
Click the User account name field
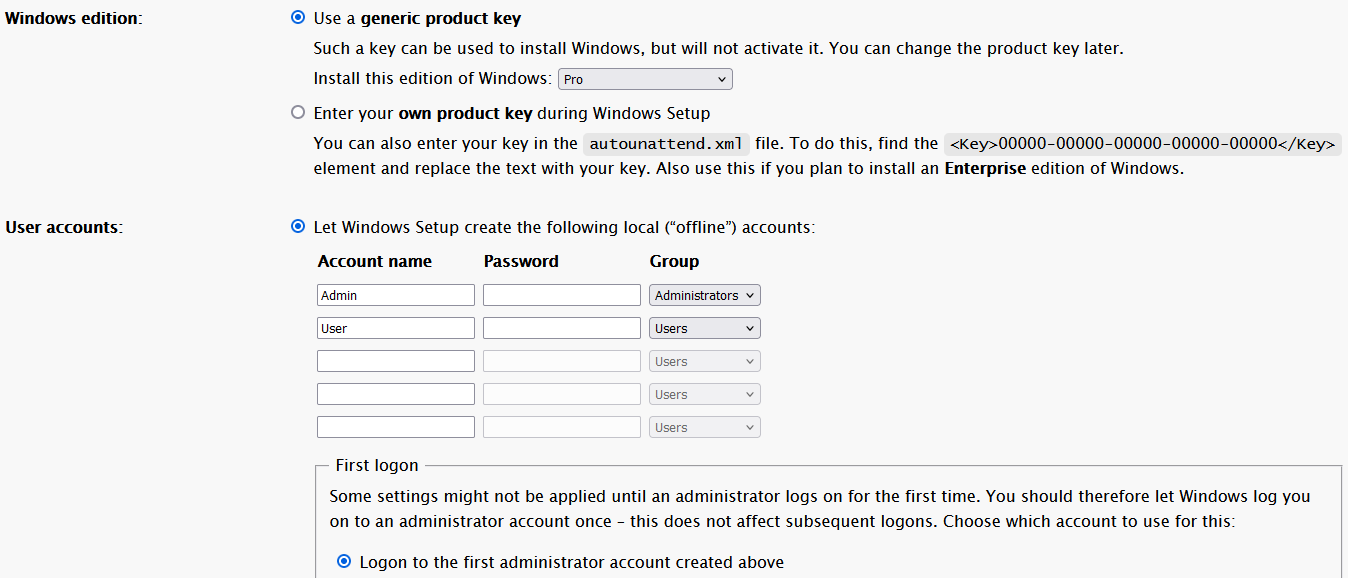click(x=396, y=328)
